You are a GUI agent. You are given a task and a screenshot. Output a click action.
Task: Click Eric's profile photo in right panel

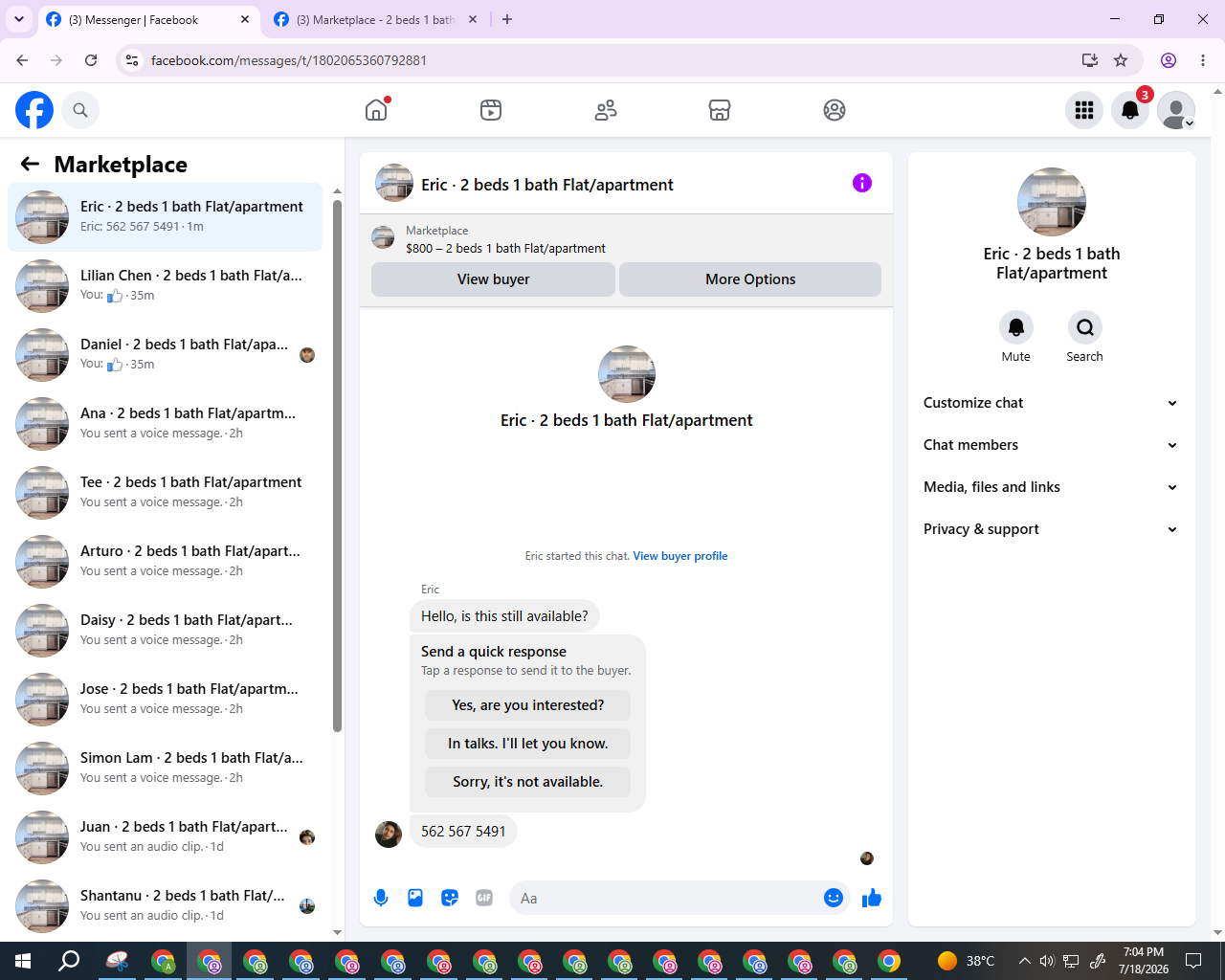(1052, 202)
